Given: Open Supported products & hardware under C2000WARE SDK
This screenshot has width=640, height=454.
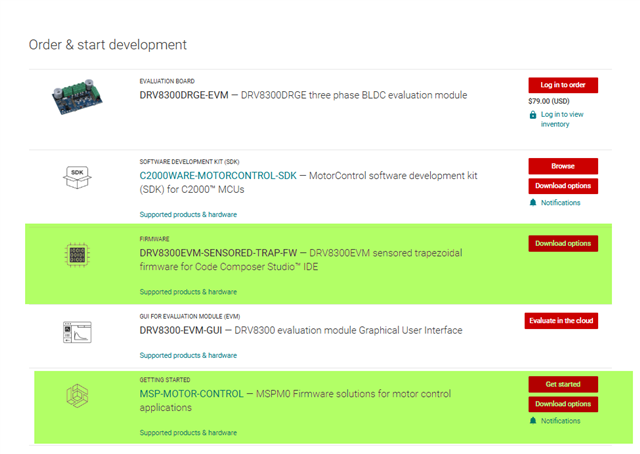Looking at the screenshot, I should pyautogui.click(x=188, y=214).
